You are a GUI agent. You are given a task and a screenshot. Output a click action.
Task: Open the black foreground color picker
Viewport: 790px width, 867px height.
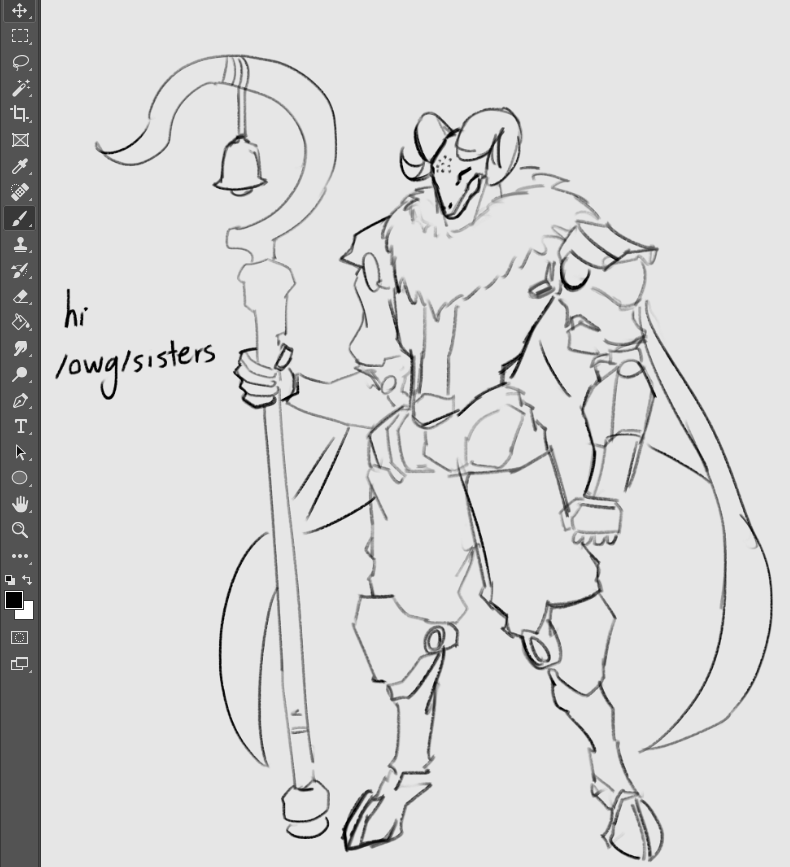click(x=13, y=600)
